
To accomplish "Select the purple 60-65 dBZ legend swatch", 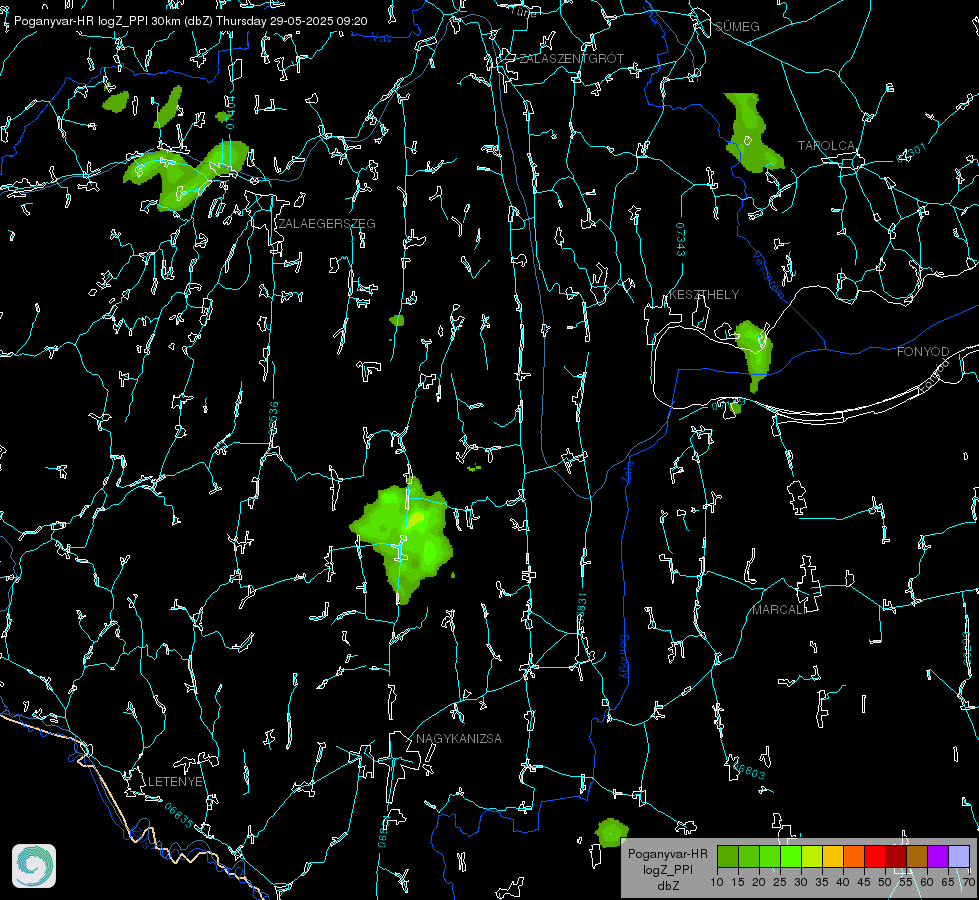I will (x=938, y=856).
